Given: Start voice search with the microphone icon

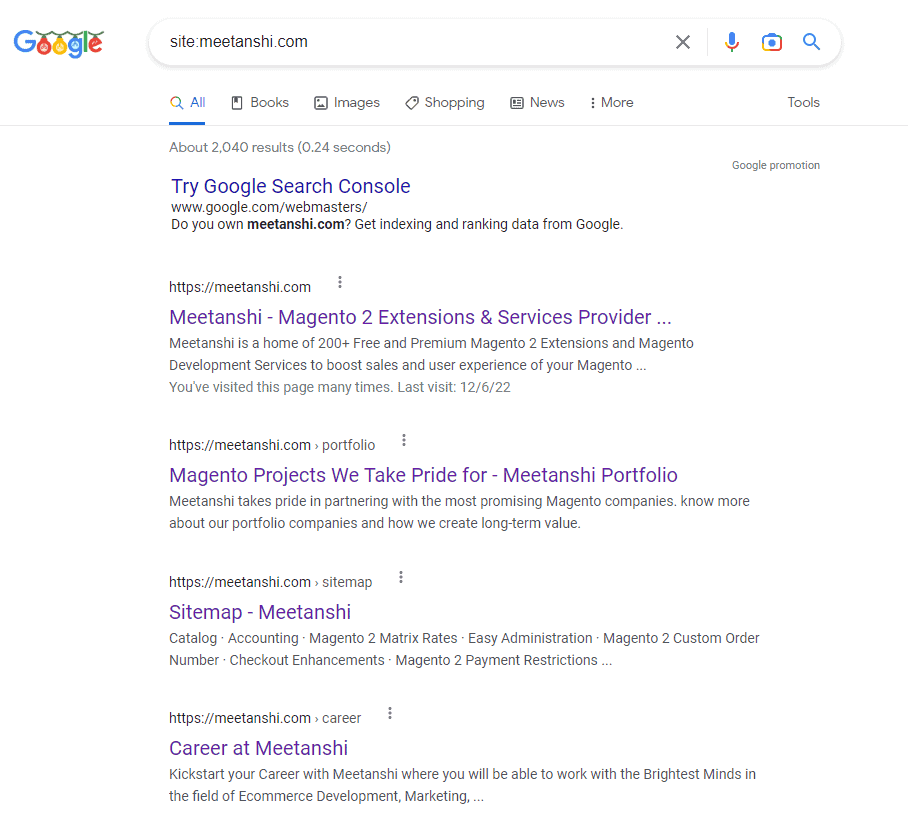Looking at the screenshot, I should click(732, 42).
